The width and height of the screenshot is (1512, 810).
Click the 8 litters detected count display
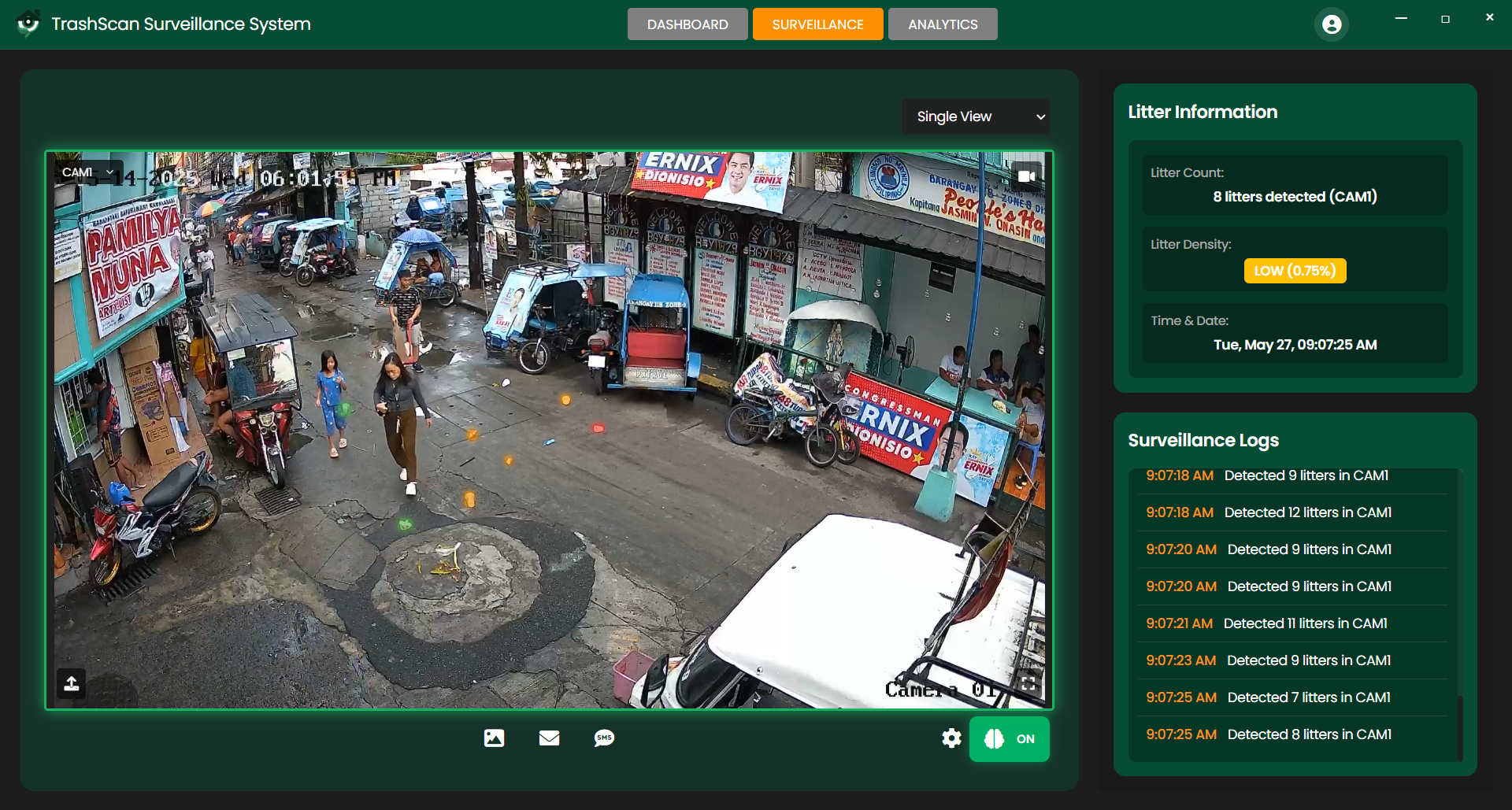1294,197
